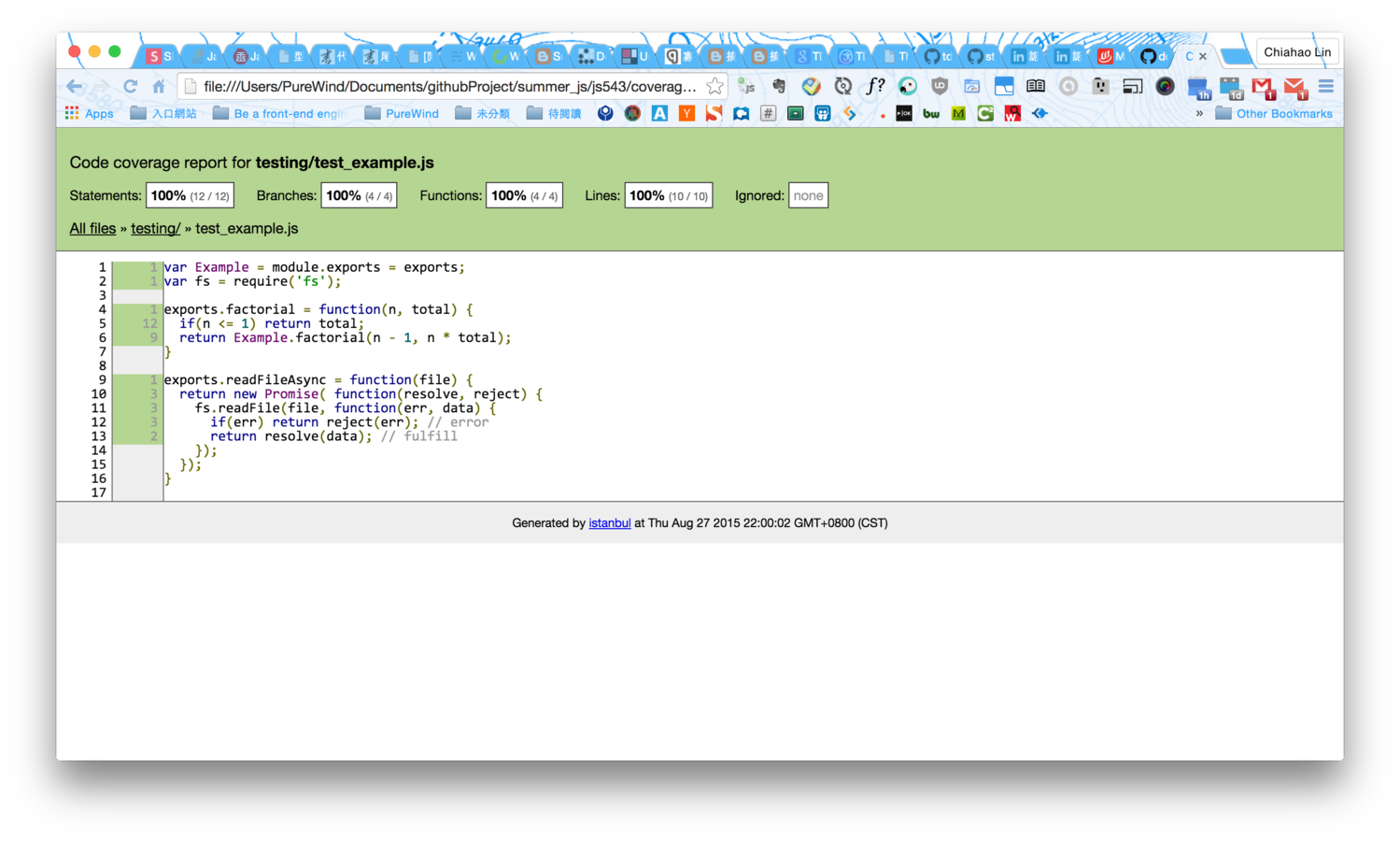Open the 'bw' bookmark icon
Viewport: 1400px width, 841px height.
931,114
